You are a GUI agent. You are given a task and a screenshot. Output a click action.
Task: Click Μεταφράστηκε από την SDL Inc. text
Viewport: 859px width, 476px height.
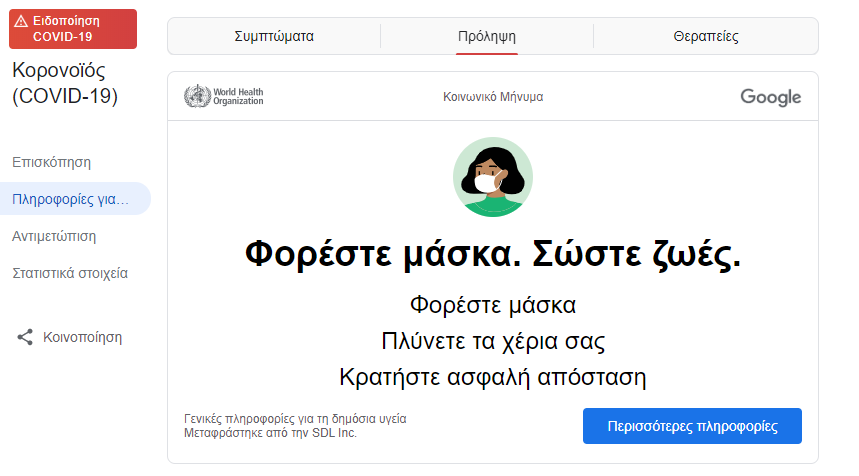270,433
